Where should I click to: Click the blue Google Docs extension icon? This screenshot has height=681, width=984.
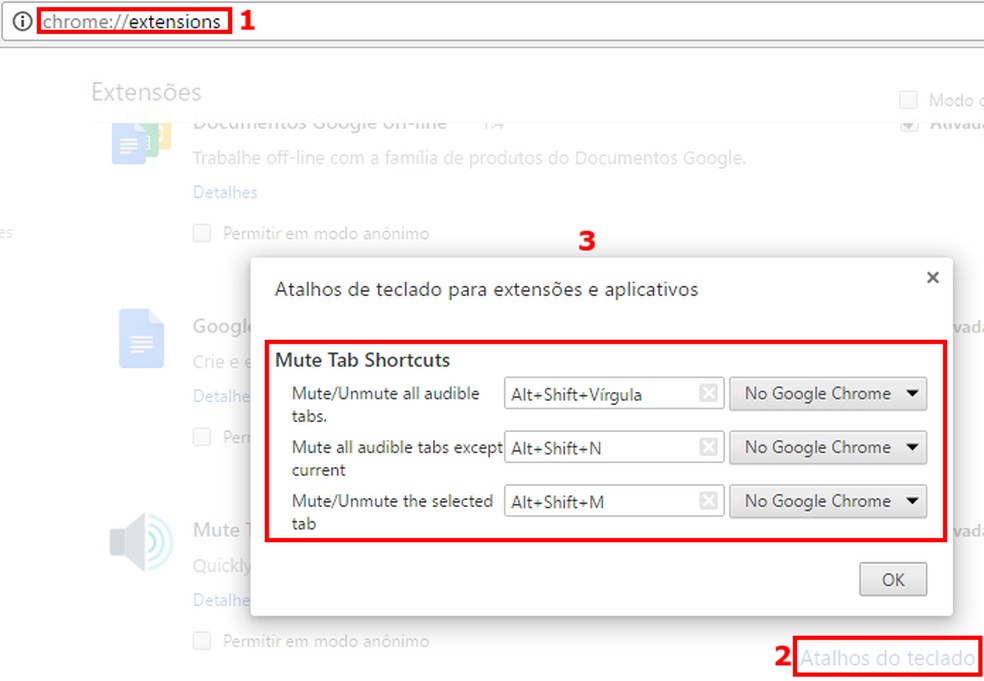(x=142, y=339)
